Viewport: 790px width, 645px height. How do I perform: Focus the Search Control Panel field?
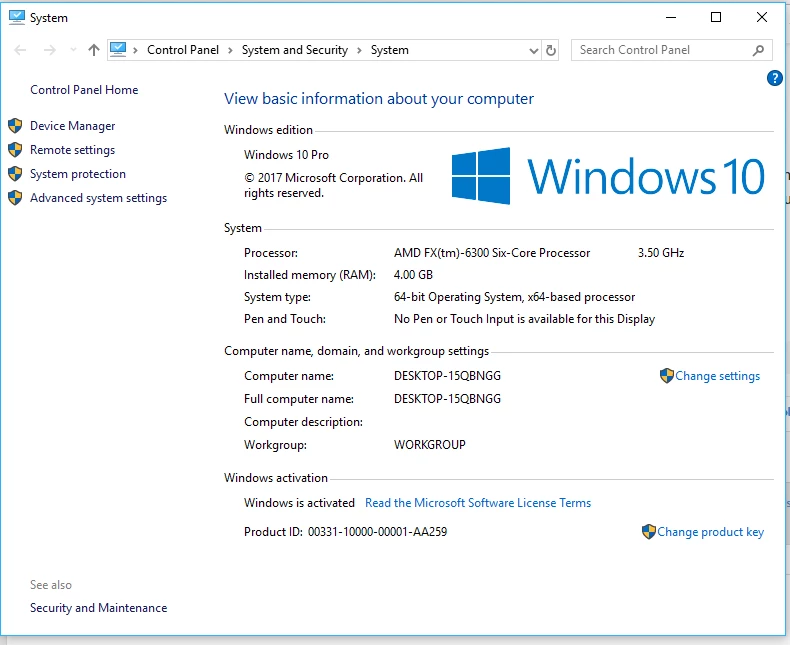click(671, 50)
